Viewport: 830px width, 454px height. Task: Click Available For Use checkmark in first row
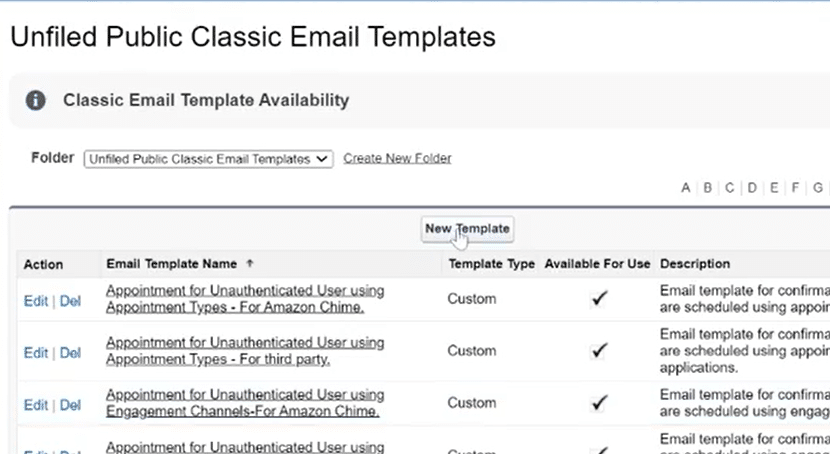click(599, 298)
